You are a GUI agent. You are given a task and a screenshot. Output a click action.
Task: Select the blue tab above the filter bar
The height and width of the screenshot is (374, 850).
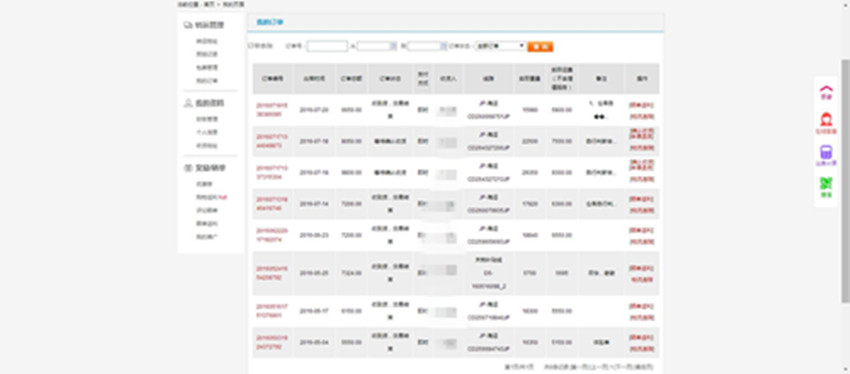point(269,22)
